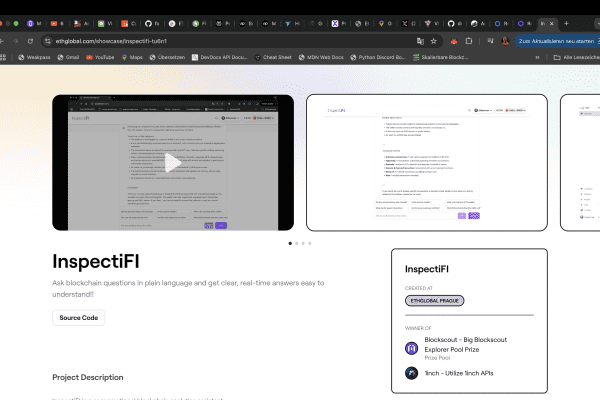Viewport: 600px width, 400px height.
Task: Open the DevDocs API Docu bookmark
Action: pos(220,57)
